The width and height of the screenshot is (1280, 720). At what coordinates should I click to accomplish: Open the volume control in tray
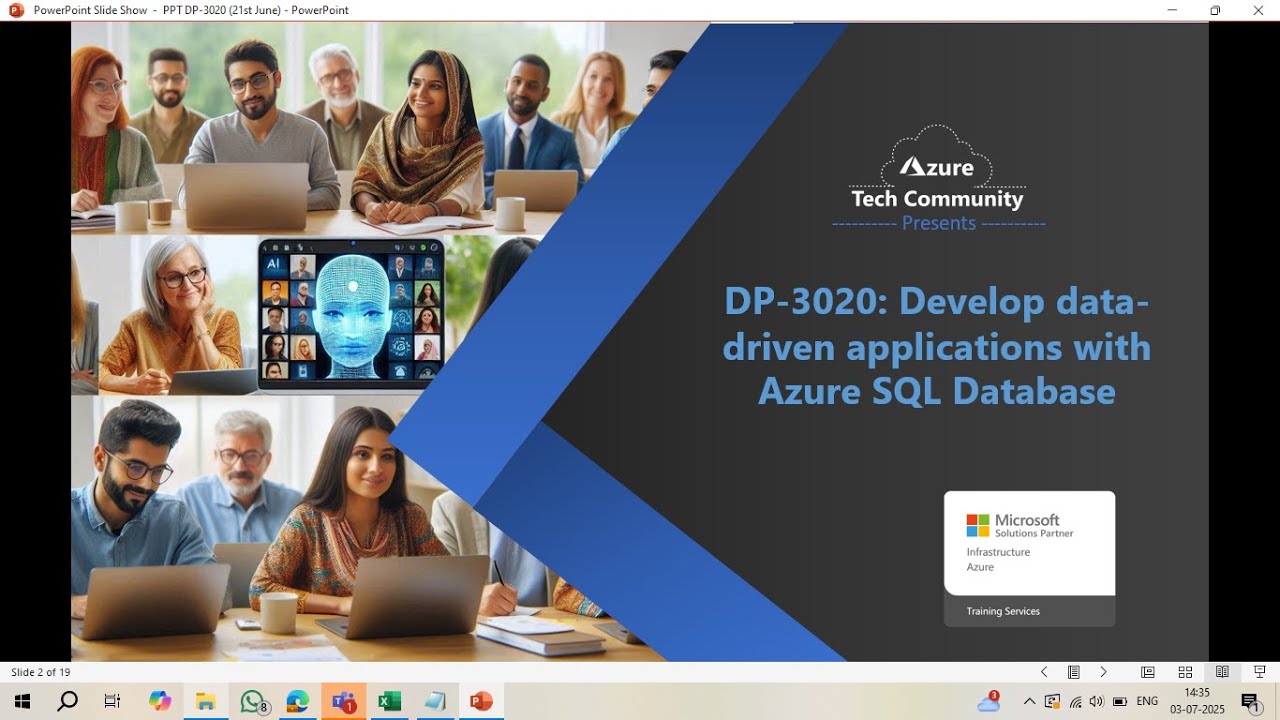click(1097, 701)
